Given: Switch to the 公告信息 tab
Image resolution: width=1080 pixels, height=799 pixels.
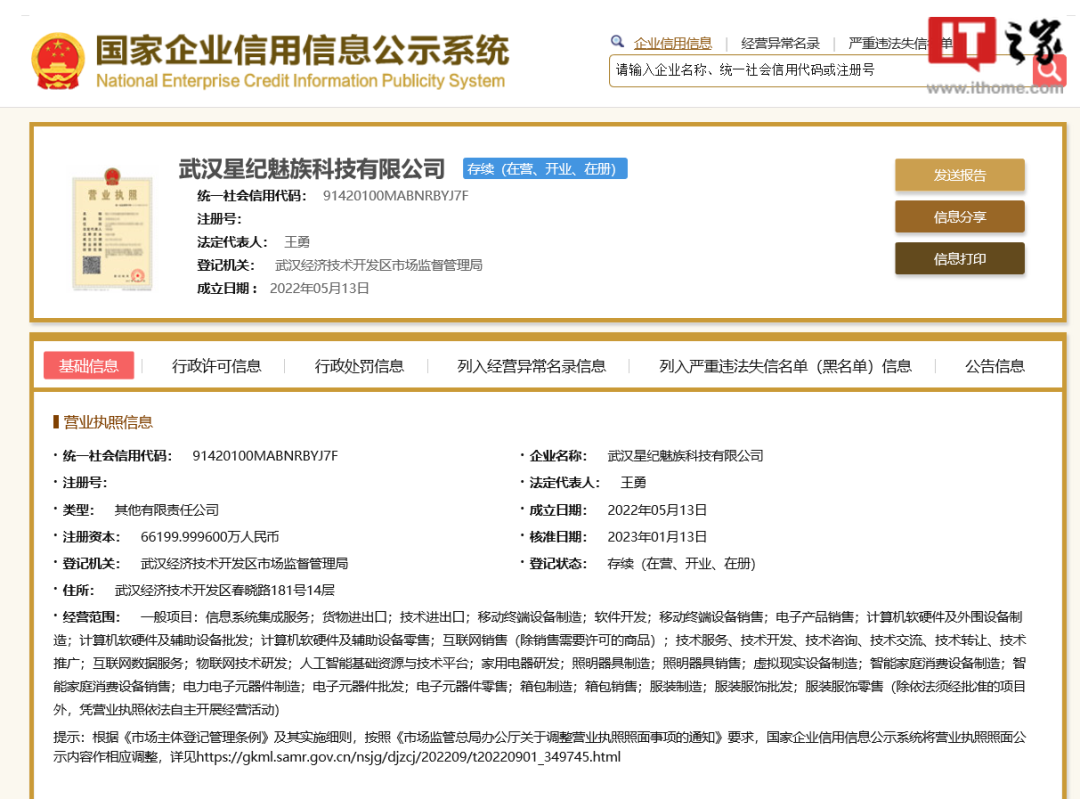Looking at the screenshot, I should click(995, 366).
